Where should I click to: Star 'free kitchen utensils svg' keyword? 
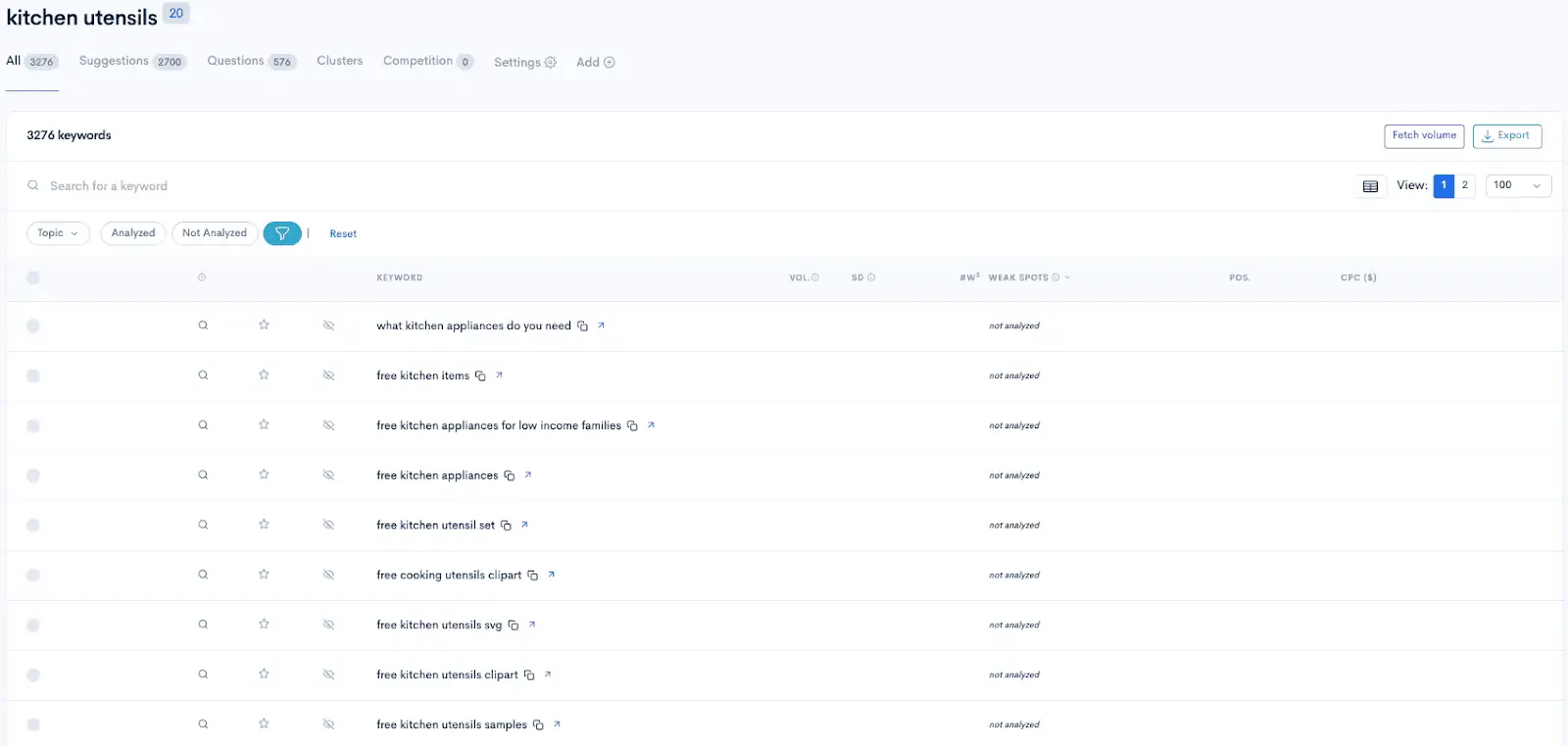coord(264,624)
